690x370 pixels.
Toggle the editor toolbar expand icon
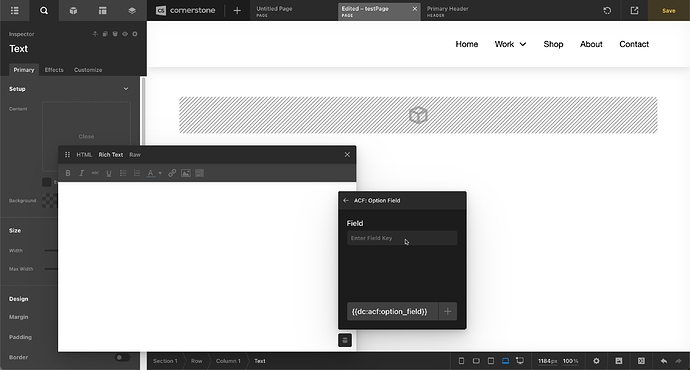[x=199, y=173]
